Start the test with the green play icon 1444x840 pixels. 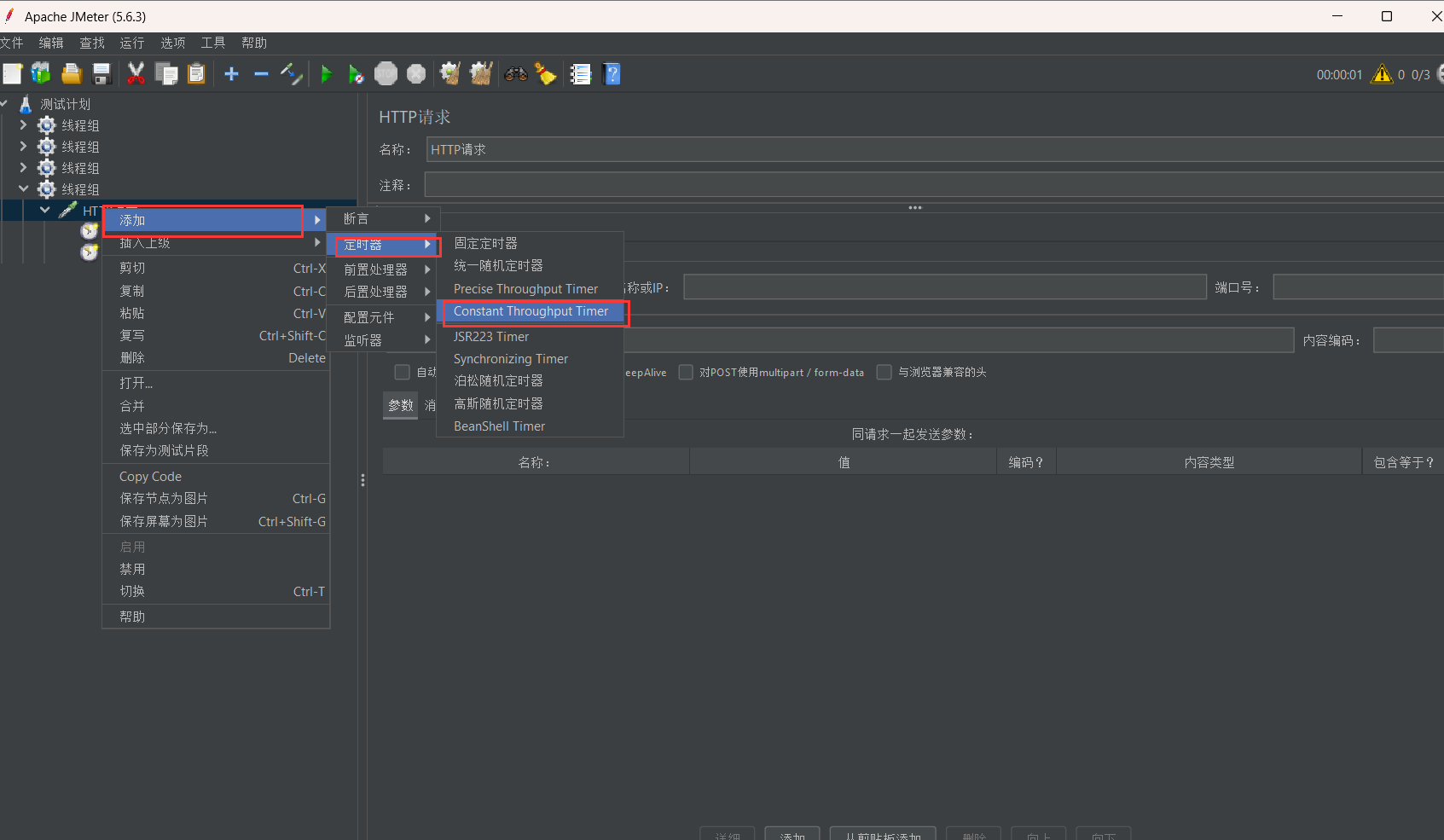tap(326, 74)
